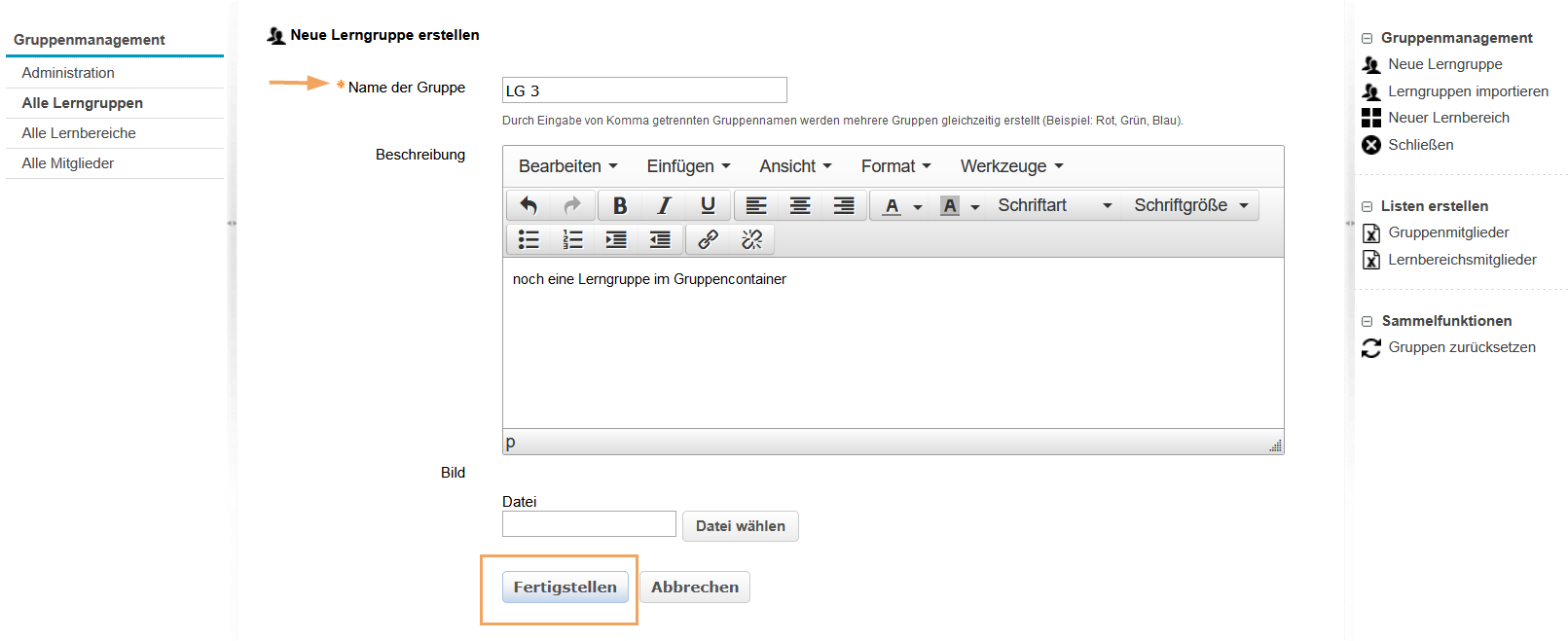Open the Neue Lerngruppe link
This screenshot has height=641, width=1568.
pos(1445,64)
